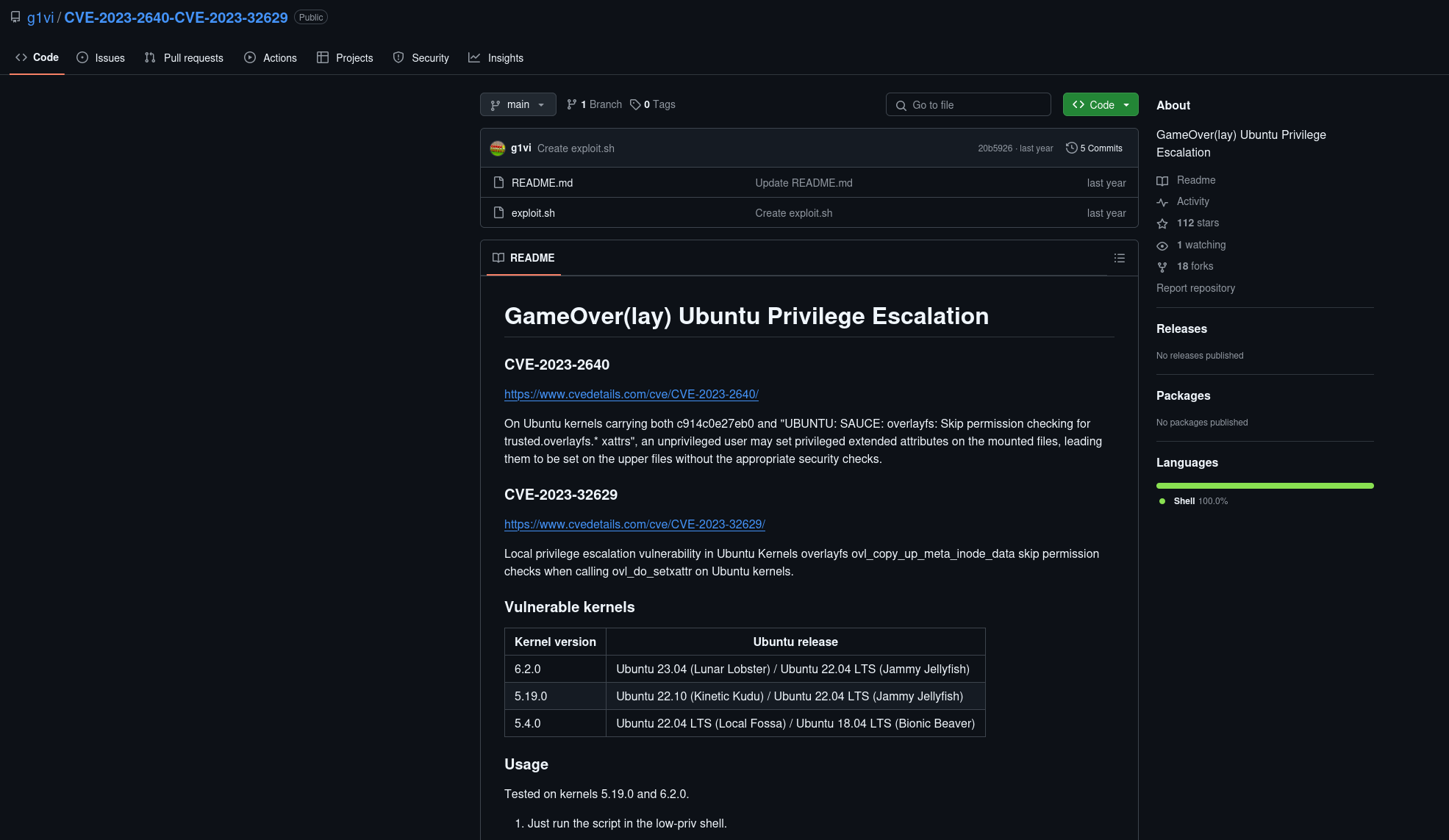The image size is (1449, 840).
Task: Open the Issues tab
Action: coord(101,58)
